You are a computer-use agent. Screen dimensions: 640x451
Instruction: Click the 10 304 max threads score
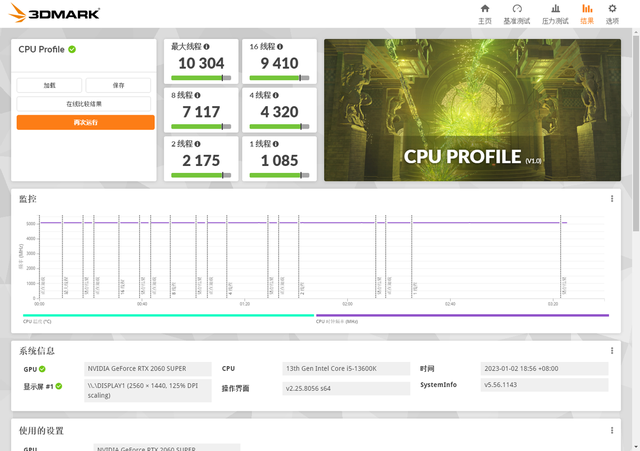pyautogui.click(x=201, y=63)
